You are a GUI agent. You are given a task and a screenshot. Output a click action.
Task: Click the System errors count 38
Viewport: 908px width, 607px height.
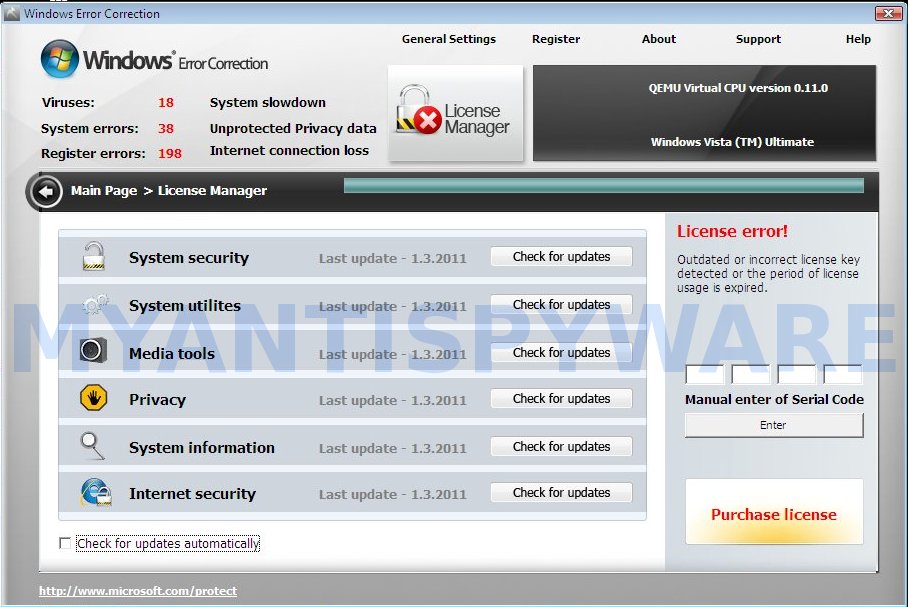click(166, 128)
